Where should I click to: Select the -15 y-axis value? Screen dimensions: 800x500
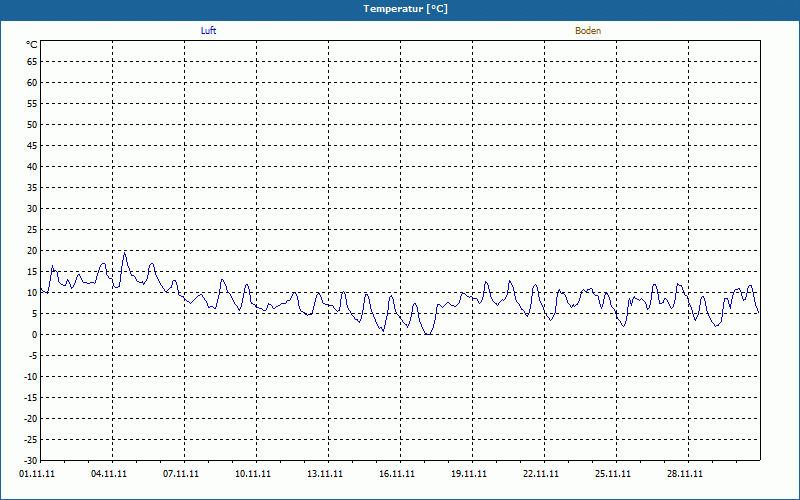[x=31, y=397]
